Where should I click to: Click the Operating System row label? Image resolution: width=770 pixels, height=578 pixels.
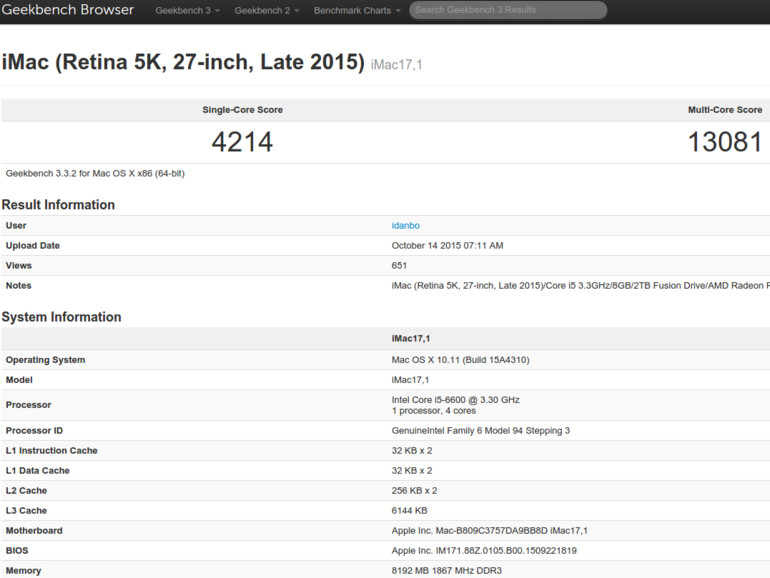pyautogui.click(x=45, y=360)
